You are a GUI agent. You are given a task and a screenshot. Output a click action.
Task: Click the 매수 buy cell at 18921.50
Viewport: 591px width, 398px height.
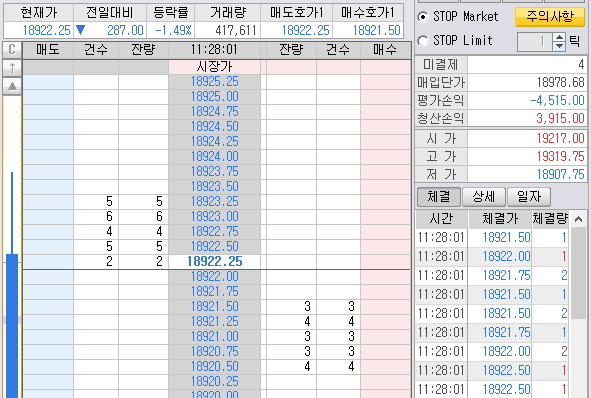click(x=385, y=307)
